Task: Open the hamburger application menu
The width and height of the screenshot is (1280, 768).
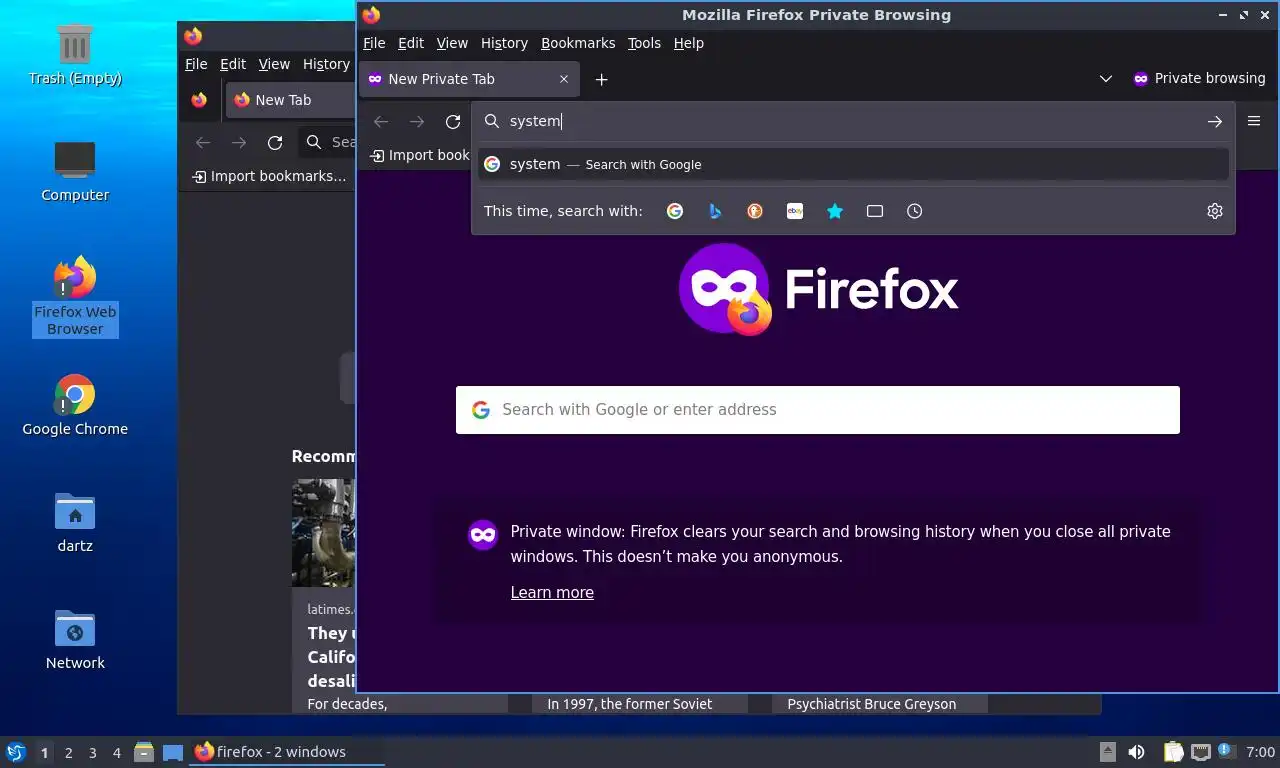Action: (x=1254, y=121)
